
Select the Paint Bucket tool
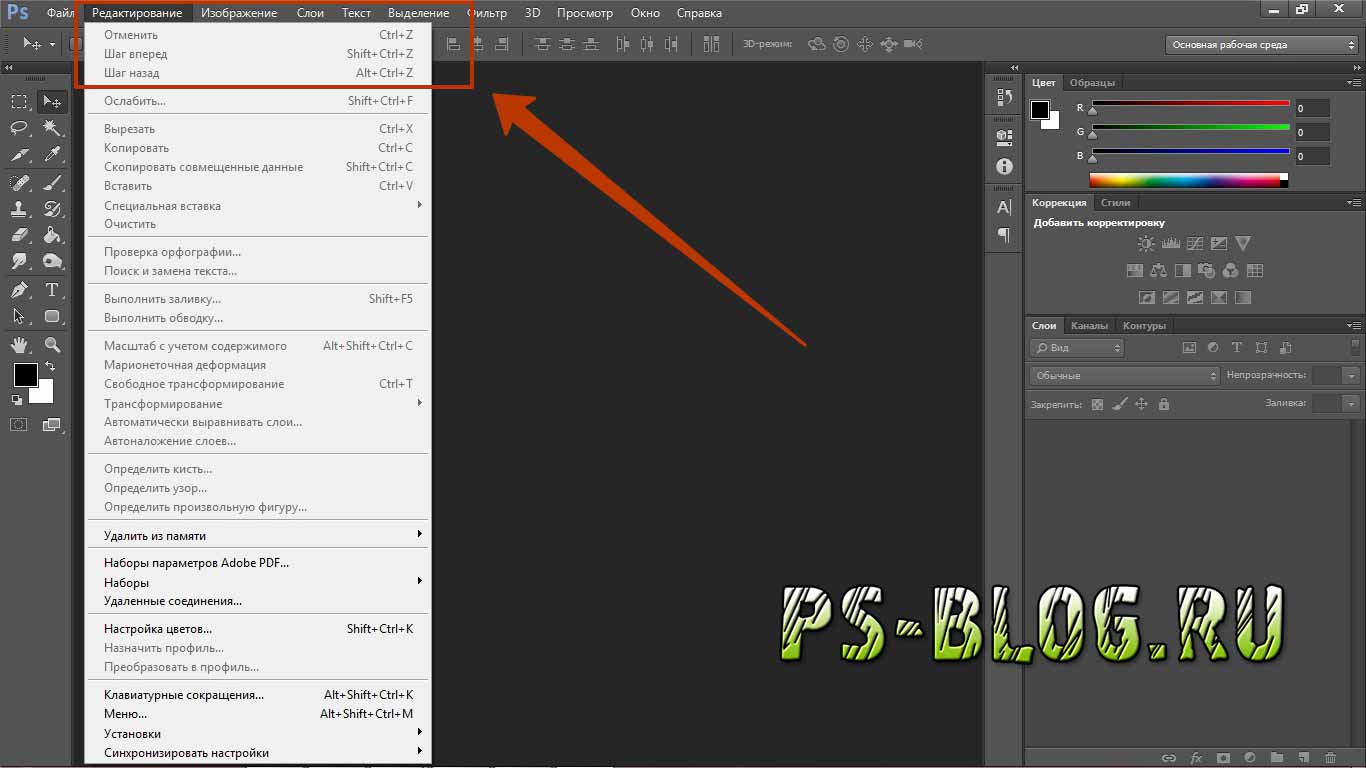click(x=52, y=236)
